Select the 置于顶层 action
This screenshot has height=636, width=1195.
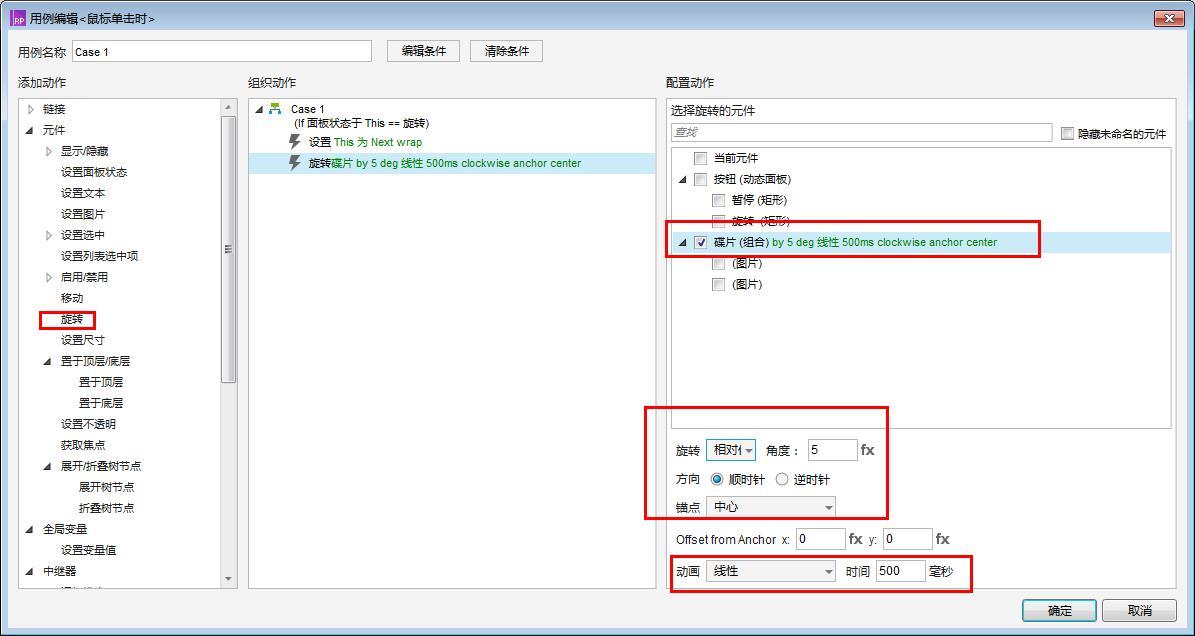101,382
